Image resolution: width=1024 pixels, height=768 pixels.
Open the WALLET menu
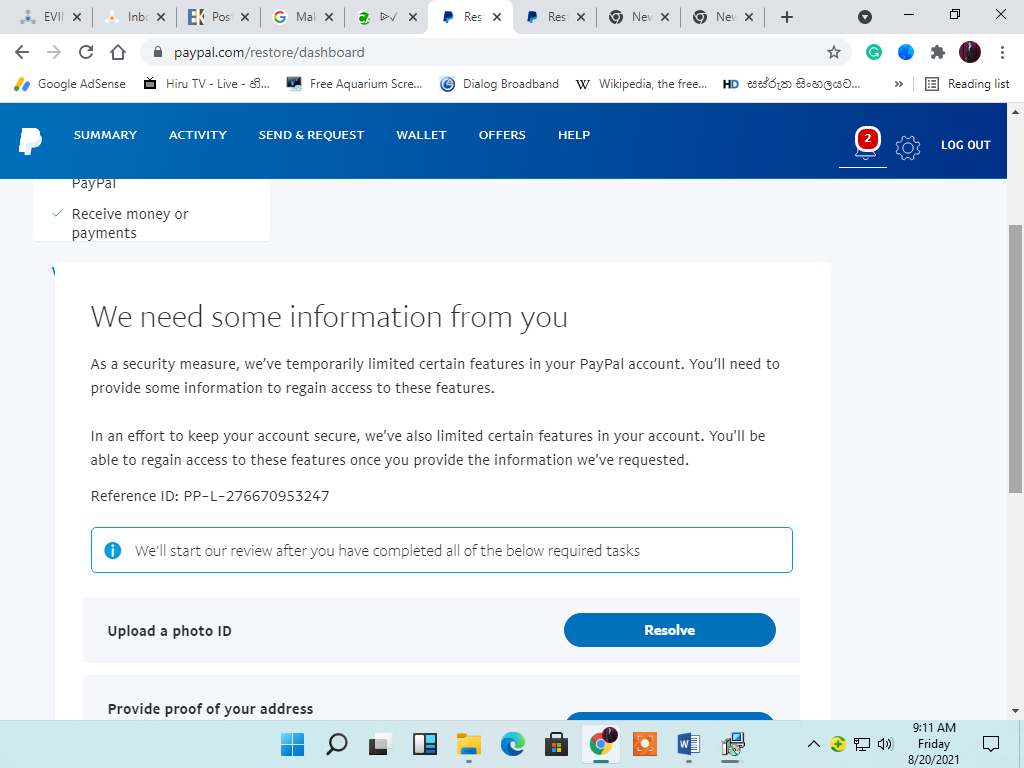coord(421,135)
